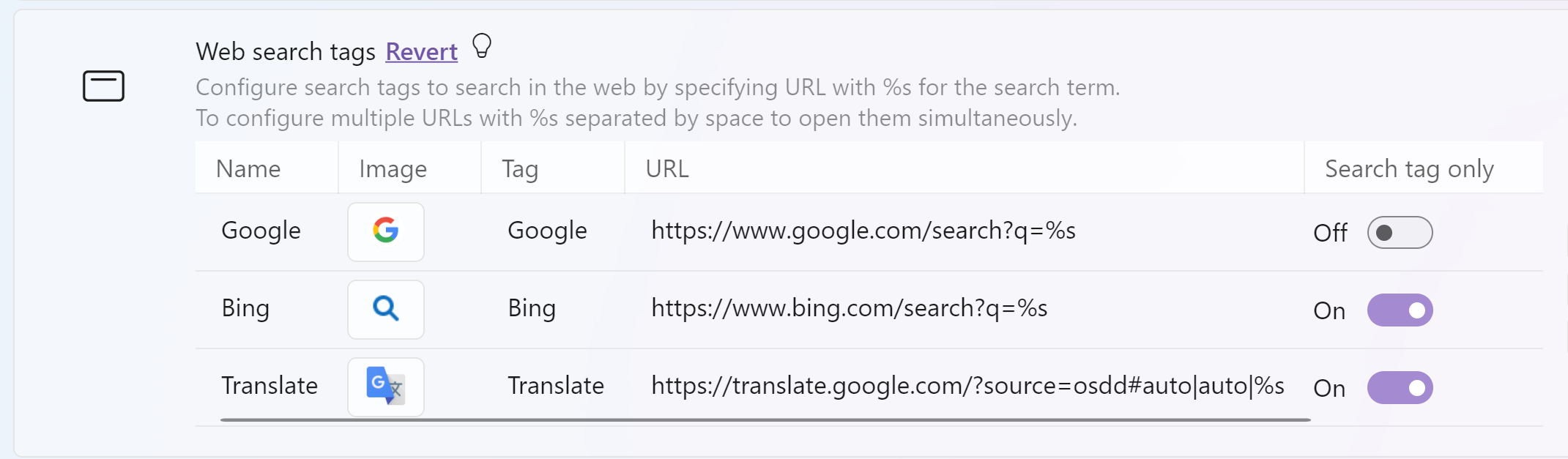Select the Search tag only column header
Viewport: 1568px width, 459px height.
pos(1410,168)
